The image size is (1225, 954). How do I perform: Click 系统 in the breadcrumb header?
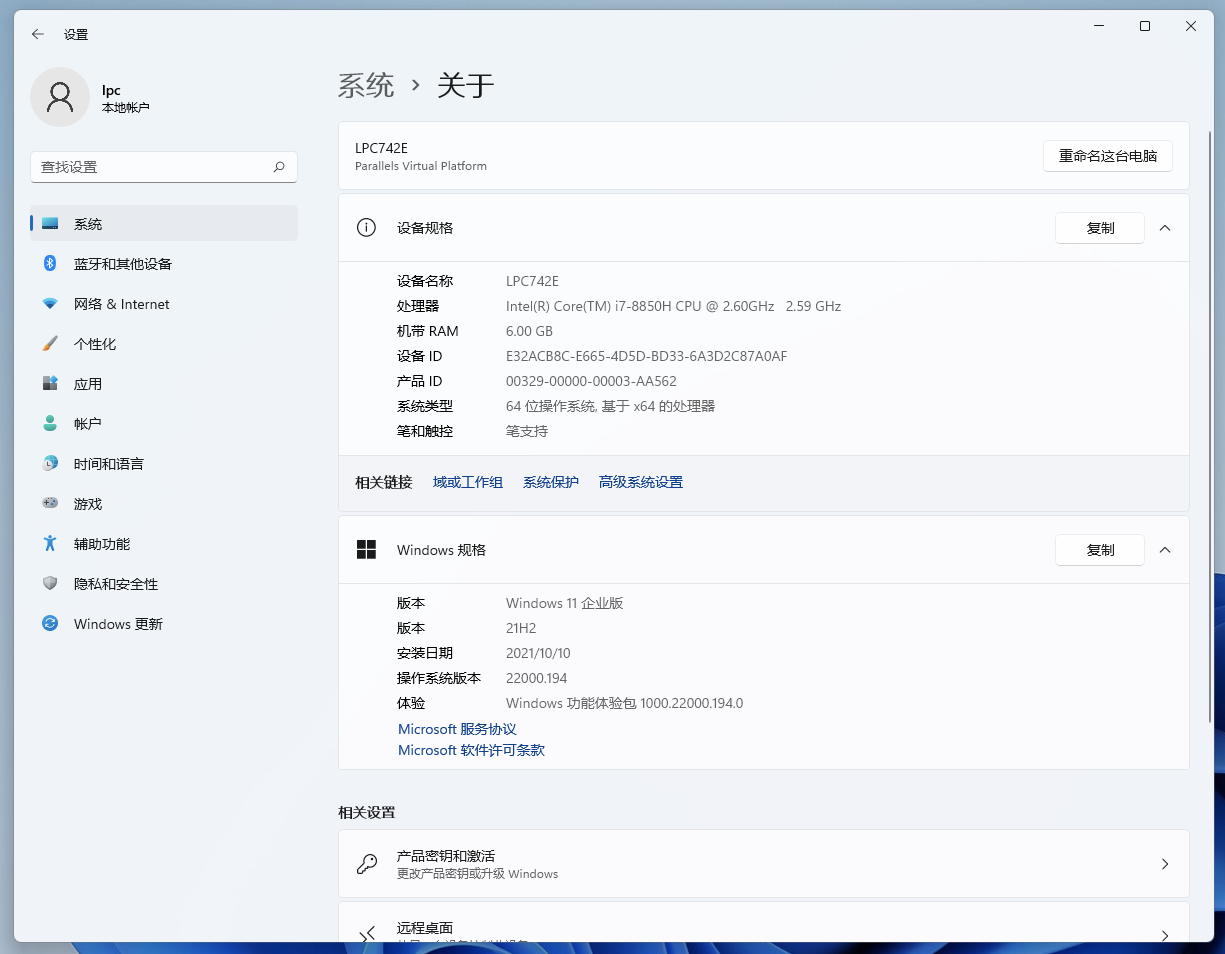point(366,85)
